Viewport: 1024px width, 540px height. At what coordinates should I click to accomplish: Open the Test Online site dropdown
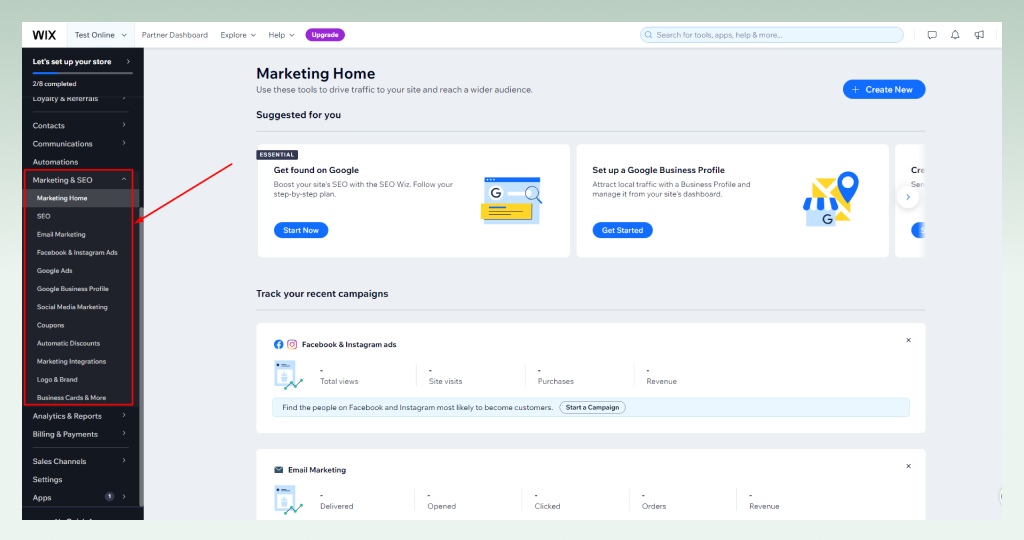(x=100, y=35)
